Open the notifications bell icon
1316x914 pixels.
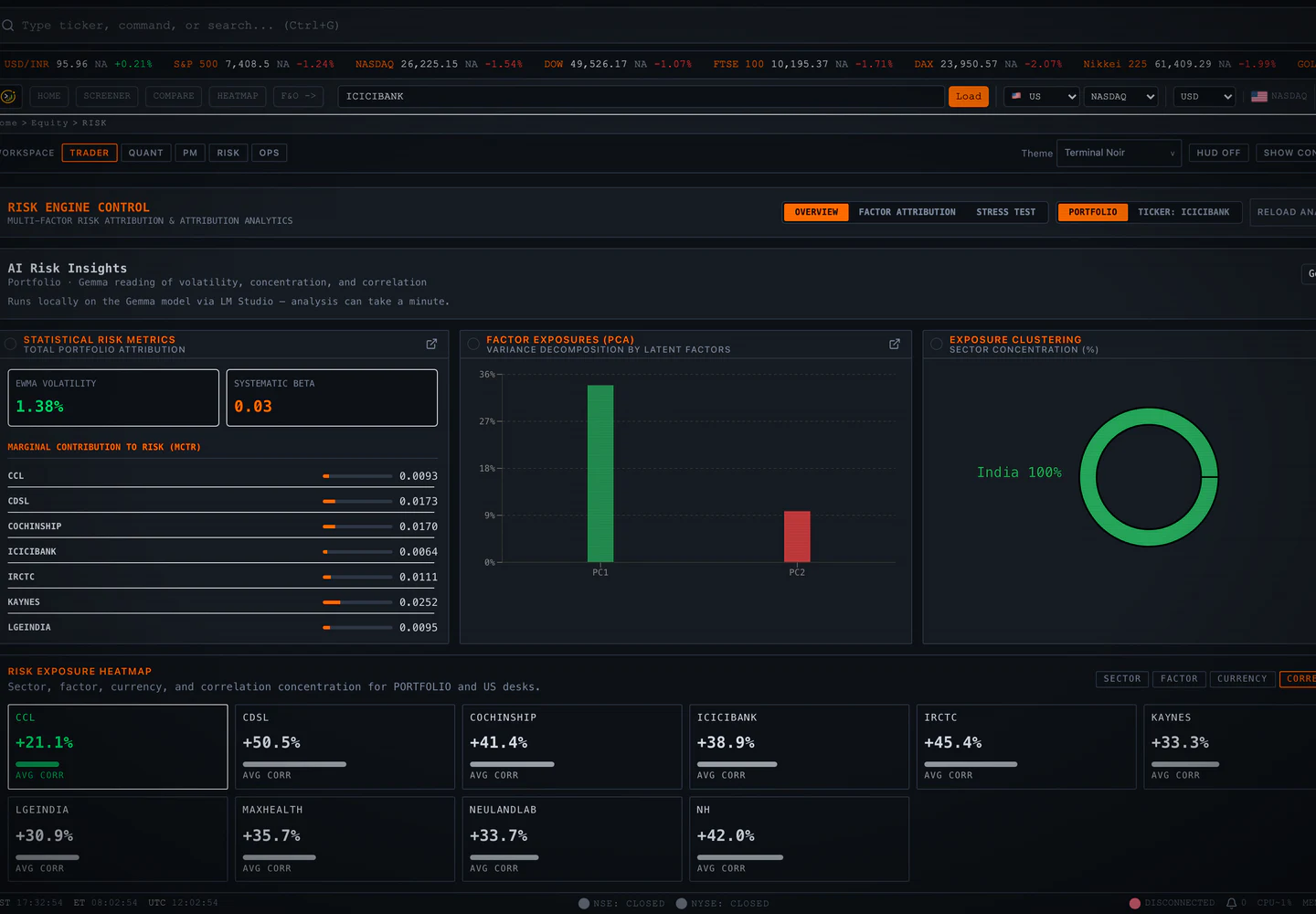pyautogui.click(x=1231, y=903)
